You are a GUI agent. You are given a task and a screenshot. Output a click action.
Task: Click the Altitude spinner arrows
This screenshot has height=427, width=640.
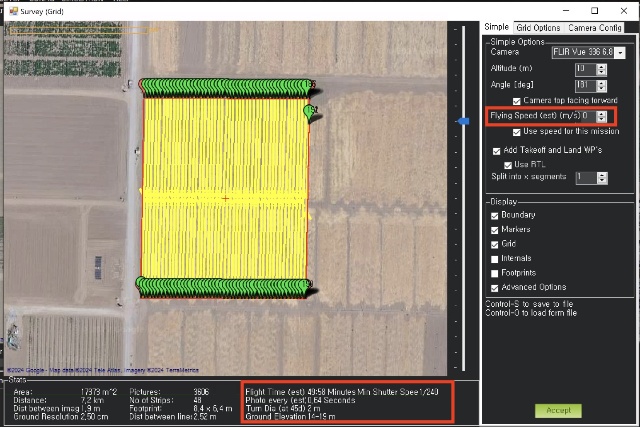(x=601, y=68)
